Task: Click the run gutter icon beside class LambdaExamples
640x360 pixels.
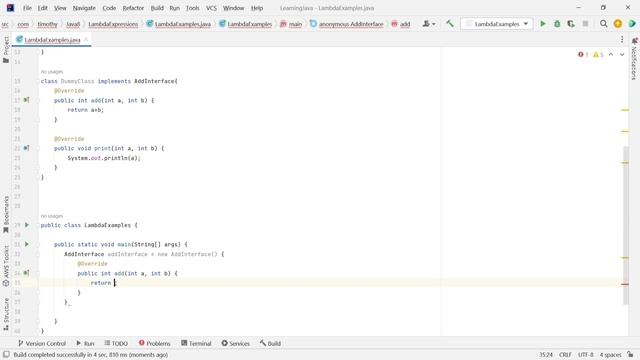Action: point(27,225)
